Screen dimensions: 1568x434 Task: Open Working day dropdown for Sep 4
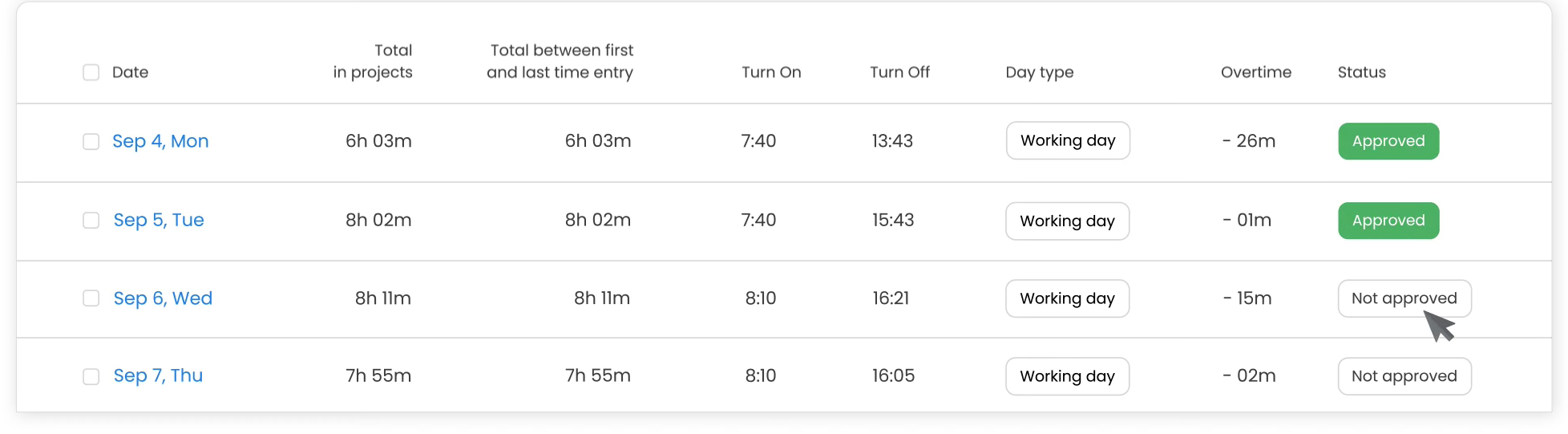(1068, 141)
